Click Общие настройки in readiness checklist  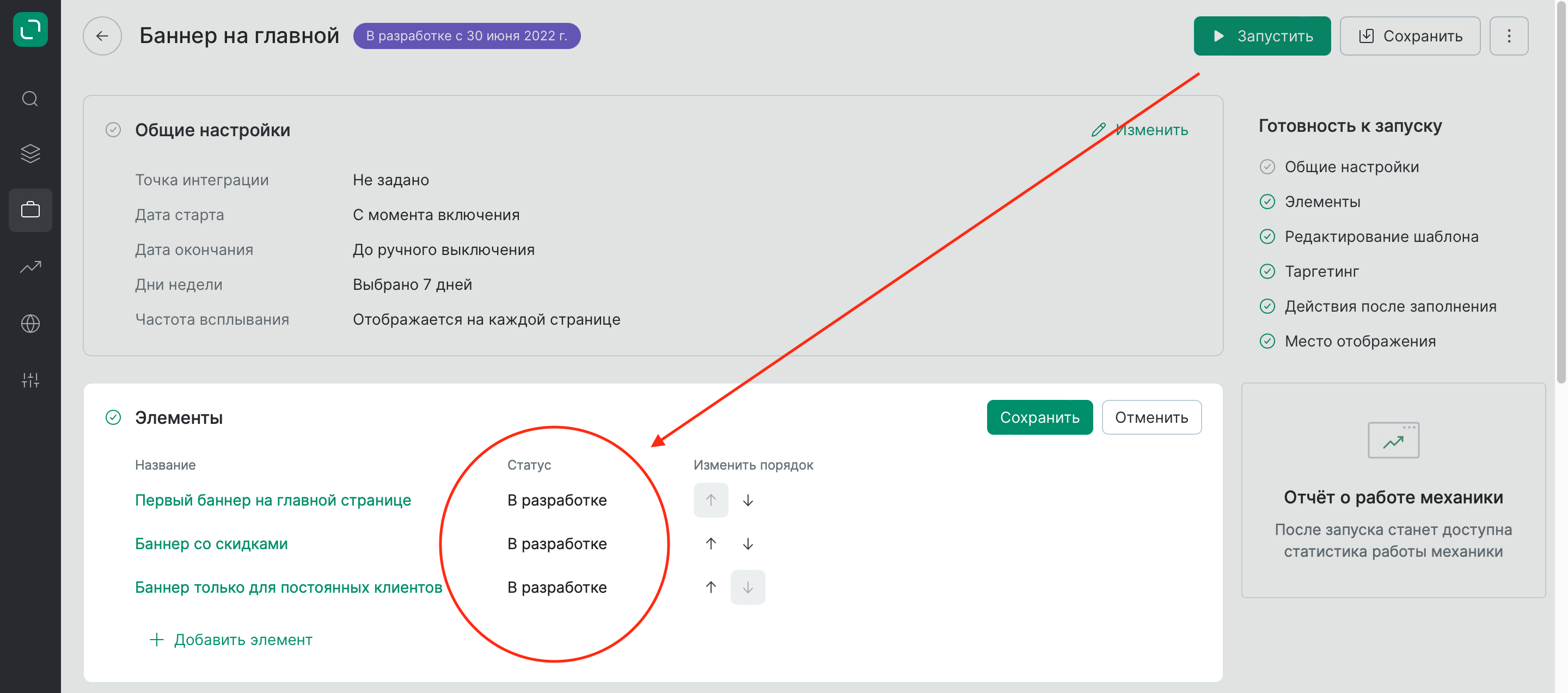[x=1351, y=167]
